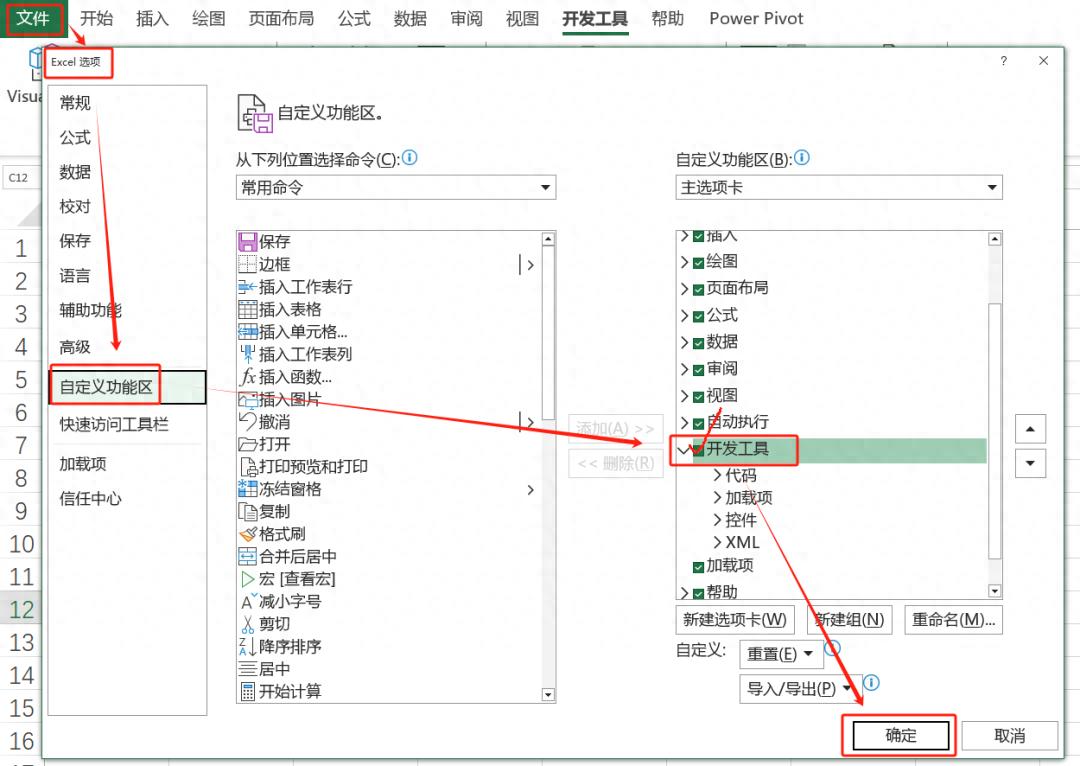Click info icon beside 自定义功能区(B)
The width and height of the screenshot is (1080, 766).
[x=802, y=158]
